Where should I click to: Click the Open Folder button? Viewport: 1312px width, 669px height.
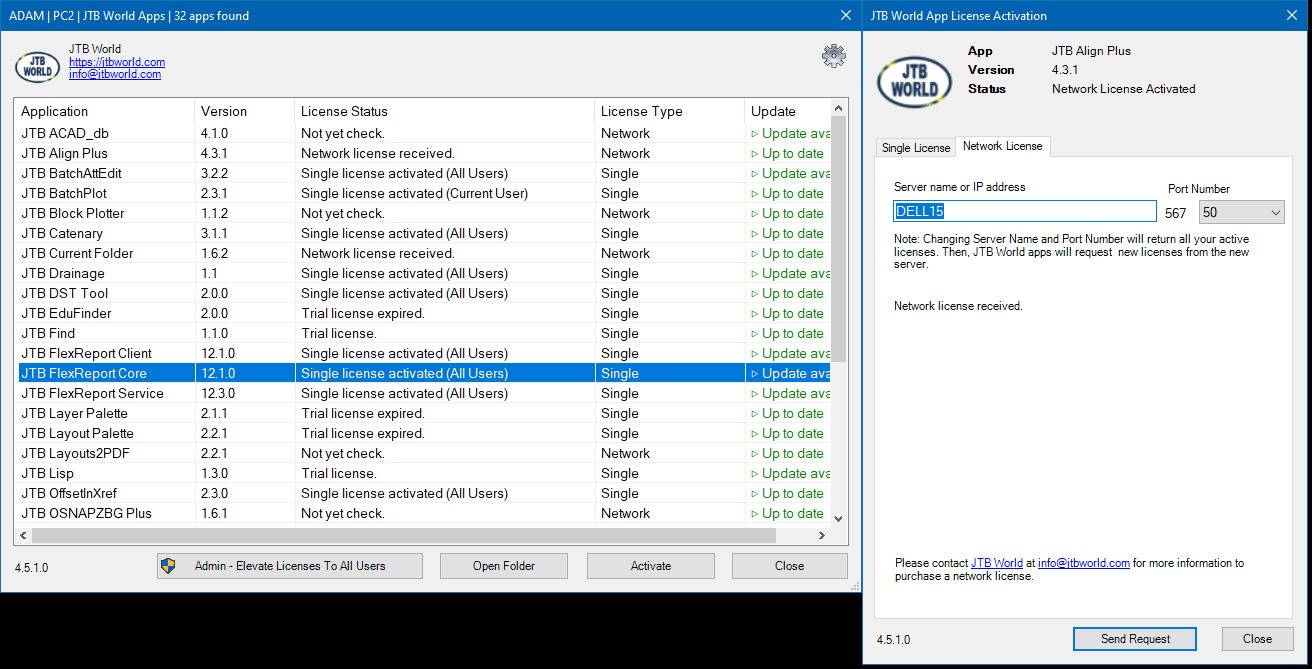pyautogui.click(x=504, y=566)
